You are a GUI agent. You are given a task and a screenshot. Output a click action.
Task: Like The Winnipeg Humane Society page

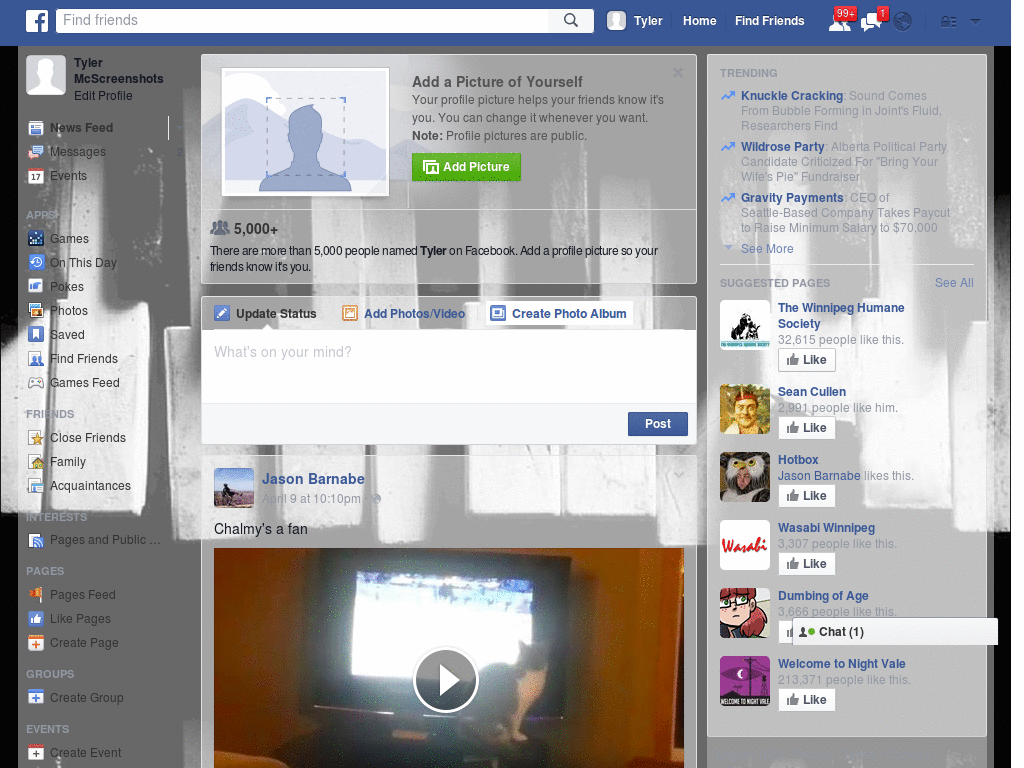pyautogui.click(x=807, y=360)
